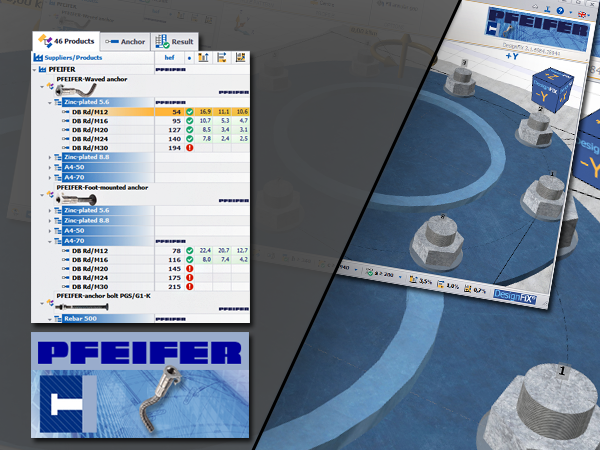
Task: Click the anchor icon in DesignFiX toolbar
Action: pos(548,9)
